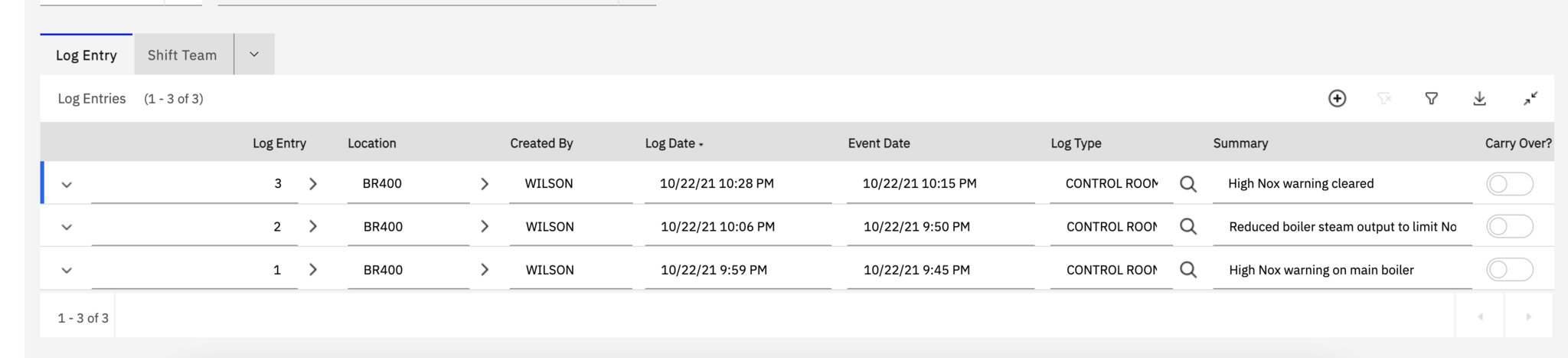Download the log entries table

(1479, 98)
